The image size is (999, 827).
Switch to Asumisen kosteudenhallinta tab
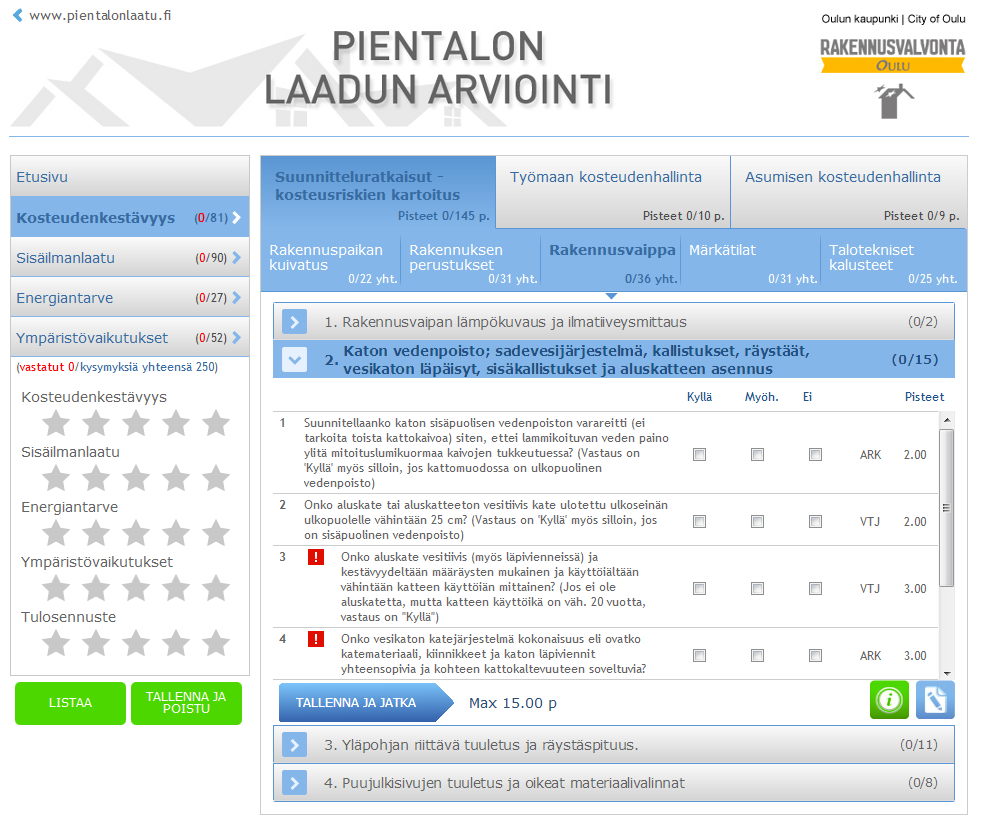[849, 192]
